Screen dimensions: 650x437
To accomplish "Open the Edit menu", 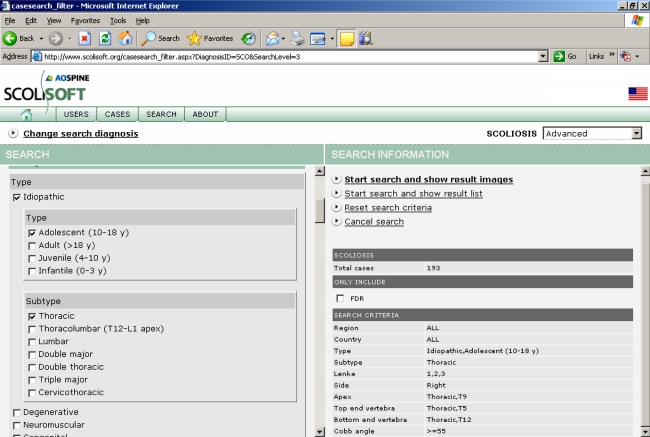I will [31, 20].
